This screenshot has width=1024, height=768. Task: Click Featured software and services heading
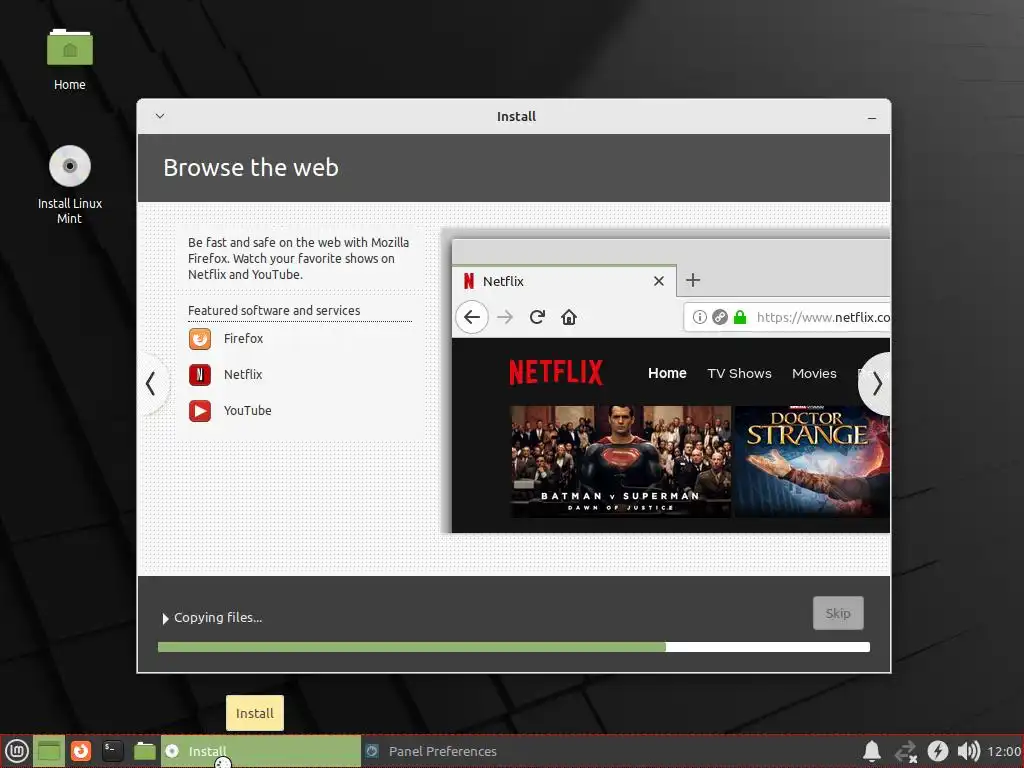pos(274,310)
